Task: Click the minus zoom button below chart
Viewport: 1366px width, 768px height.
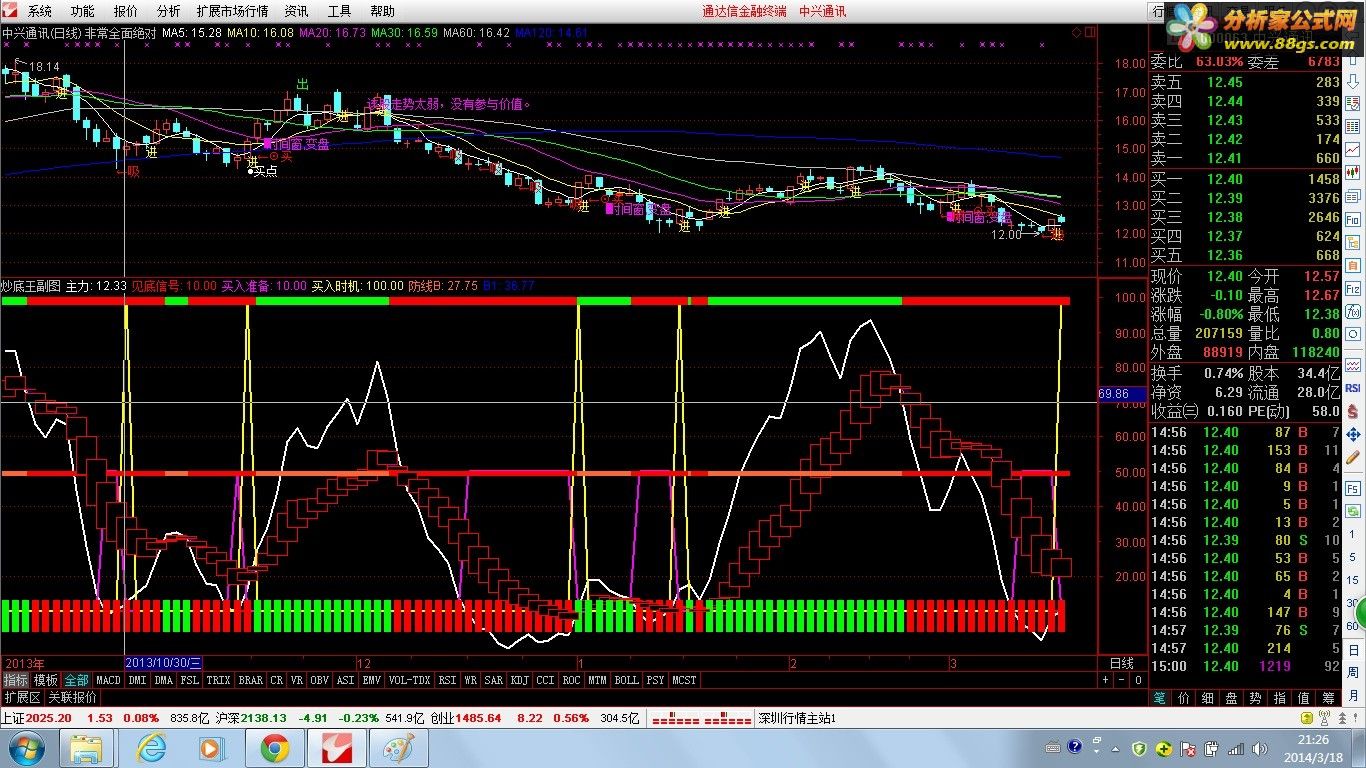Action: (x=1120, y=679)
